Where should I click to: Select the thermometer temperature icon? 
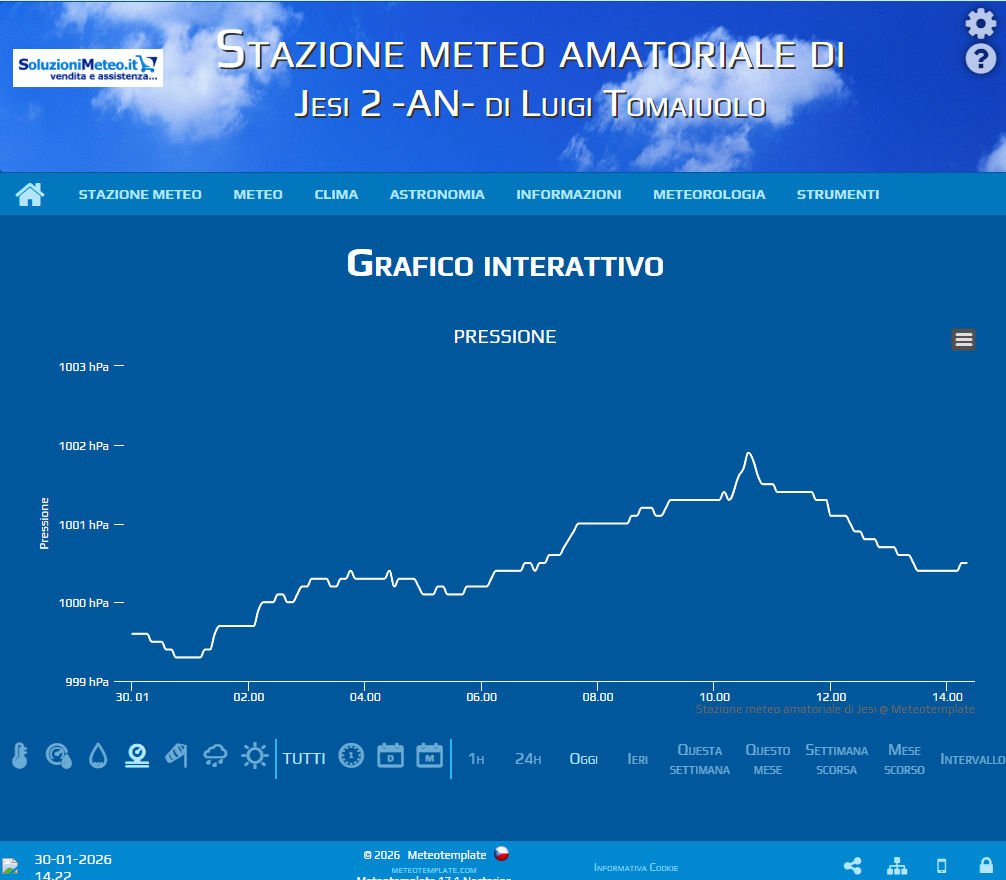coord(19,756)
